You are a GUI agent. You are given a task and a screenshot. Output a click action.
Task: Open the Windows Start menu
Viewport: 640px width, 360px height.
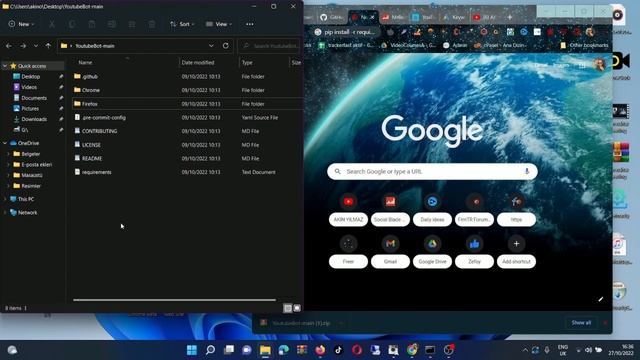point(191,350)
